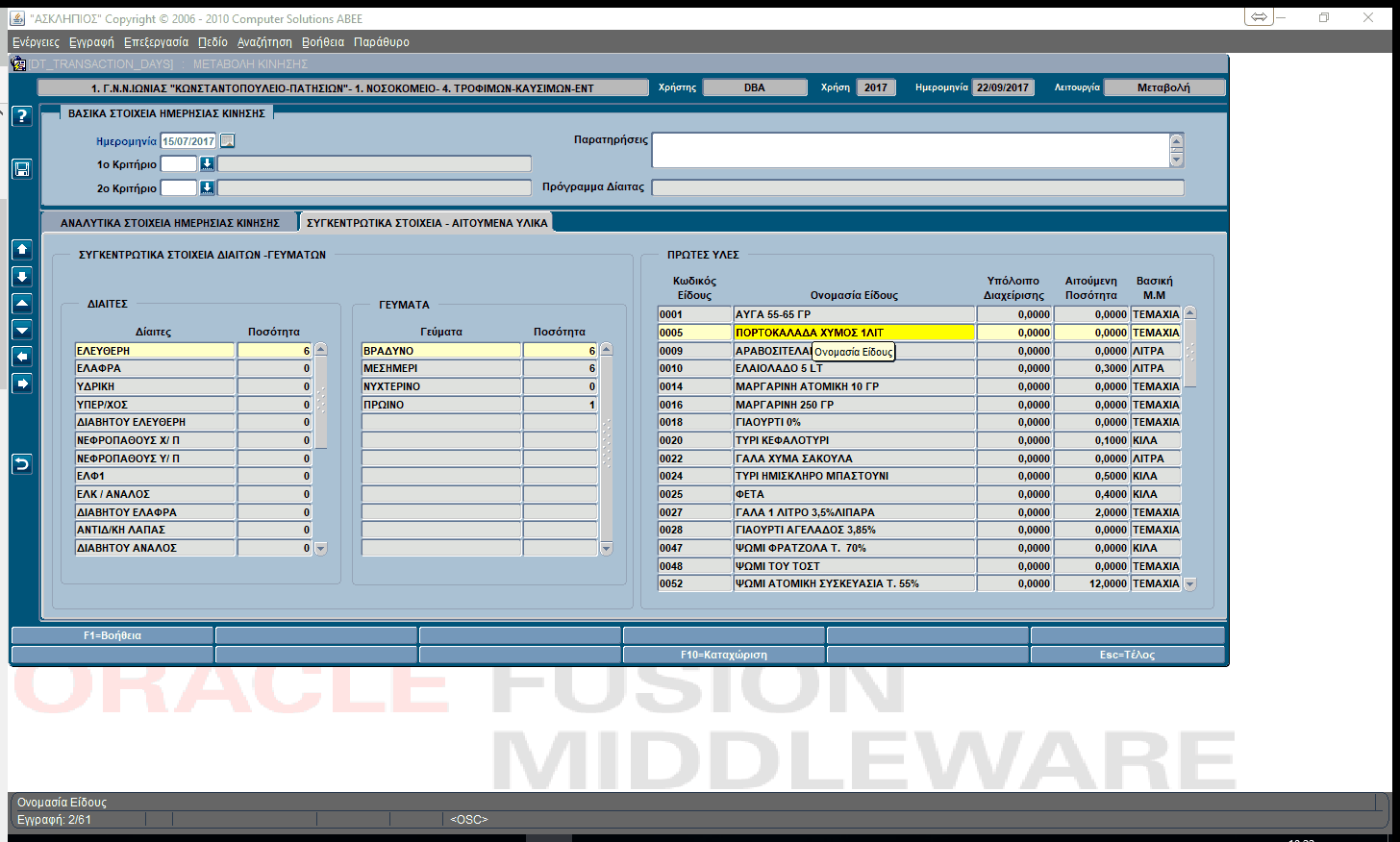Click item name ΕΛΑΙΟΛΑΔΟ 5 LT

point(854,368)
